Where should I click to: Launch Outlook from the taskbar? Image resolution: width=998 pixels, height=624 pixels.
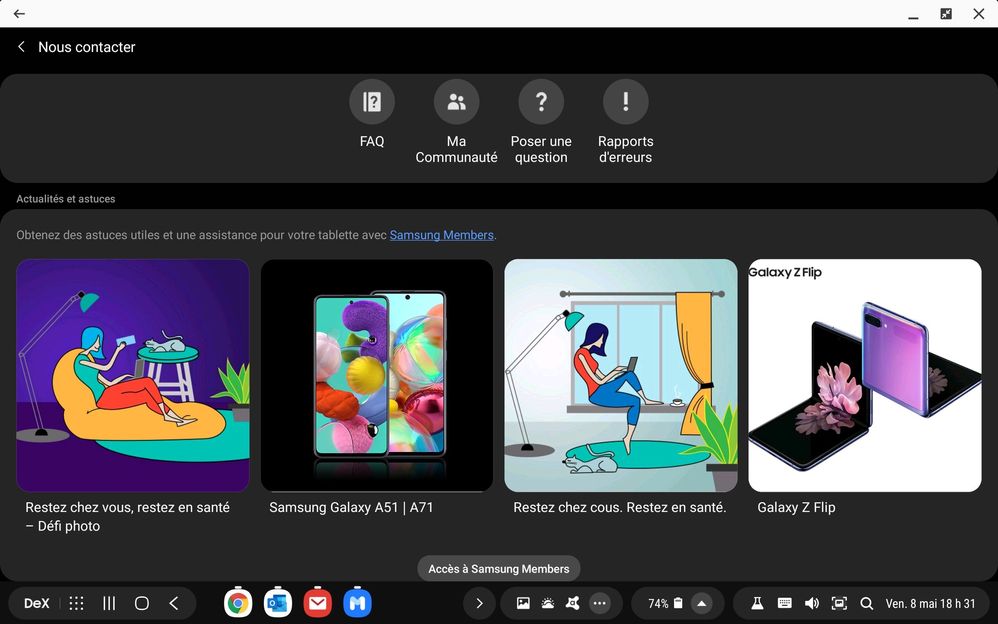tap(278, 602)
